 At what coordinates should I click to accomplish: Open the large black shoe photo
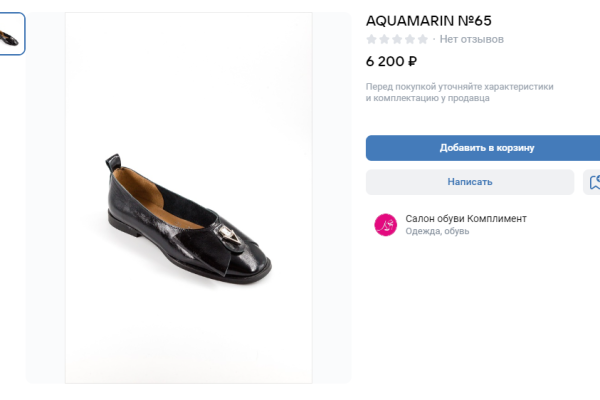point(188,200)
